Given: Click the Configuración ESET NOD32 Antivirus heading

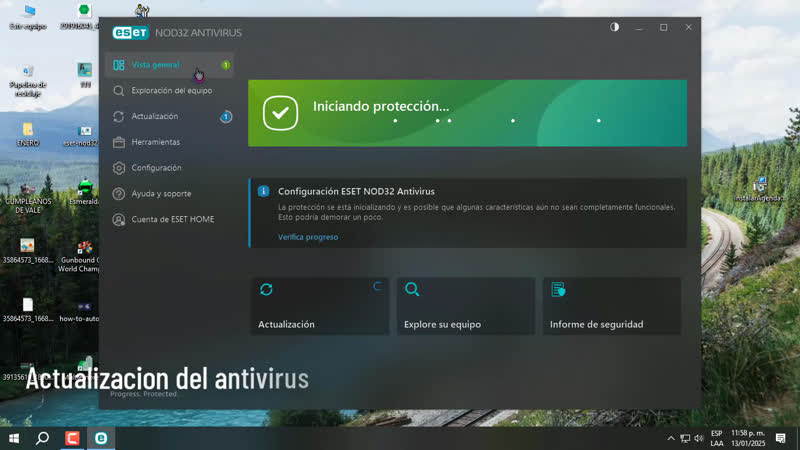Looking at the screenshot, I should [x=356, y=191].
